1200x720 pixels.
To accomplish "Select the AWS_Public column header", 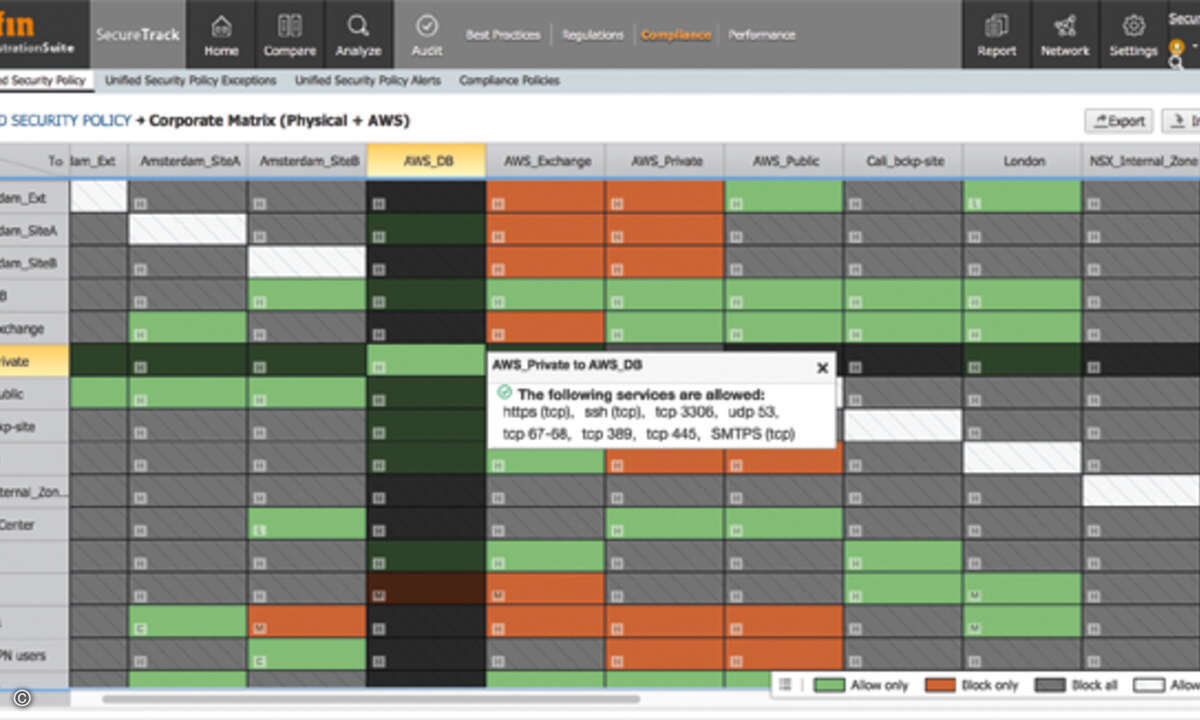I will [x=784, y=160].
